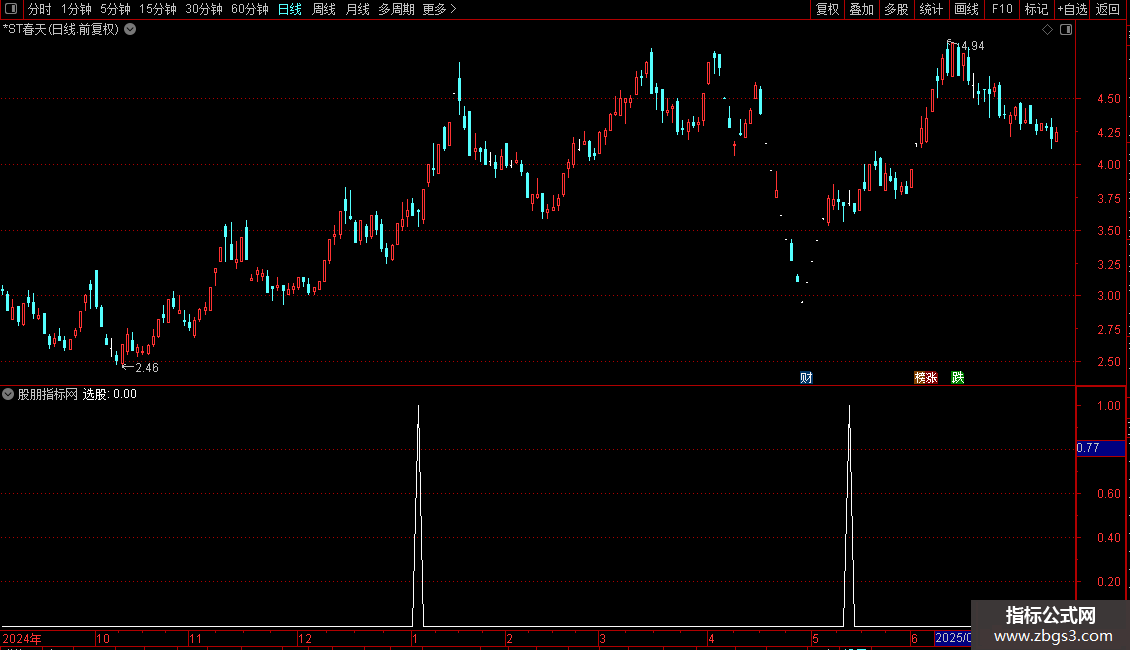Click month 12 on date axis
Screen dimensions: 1130x650
point(305,638)
